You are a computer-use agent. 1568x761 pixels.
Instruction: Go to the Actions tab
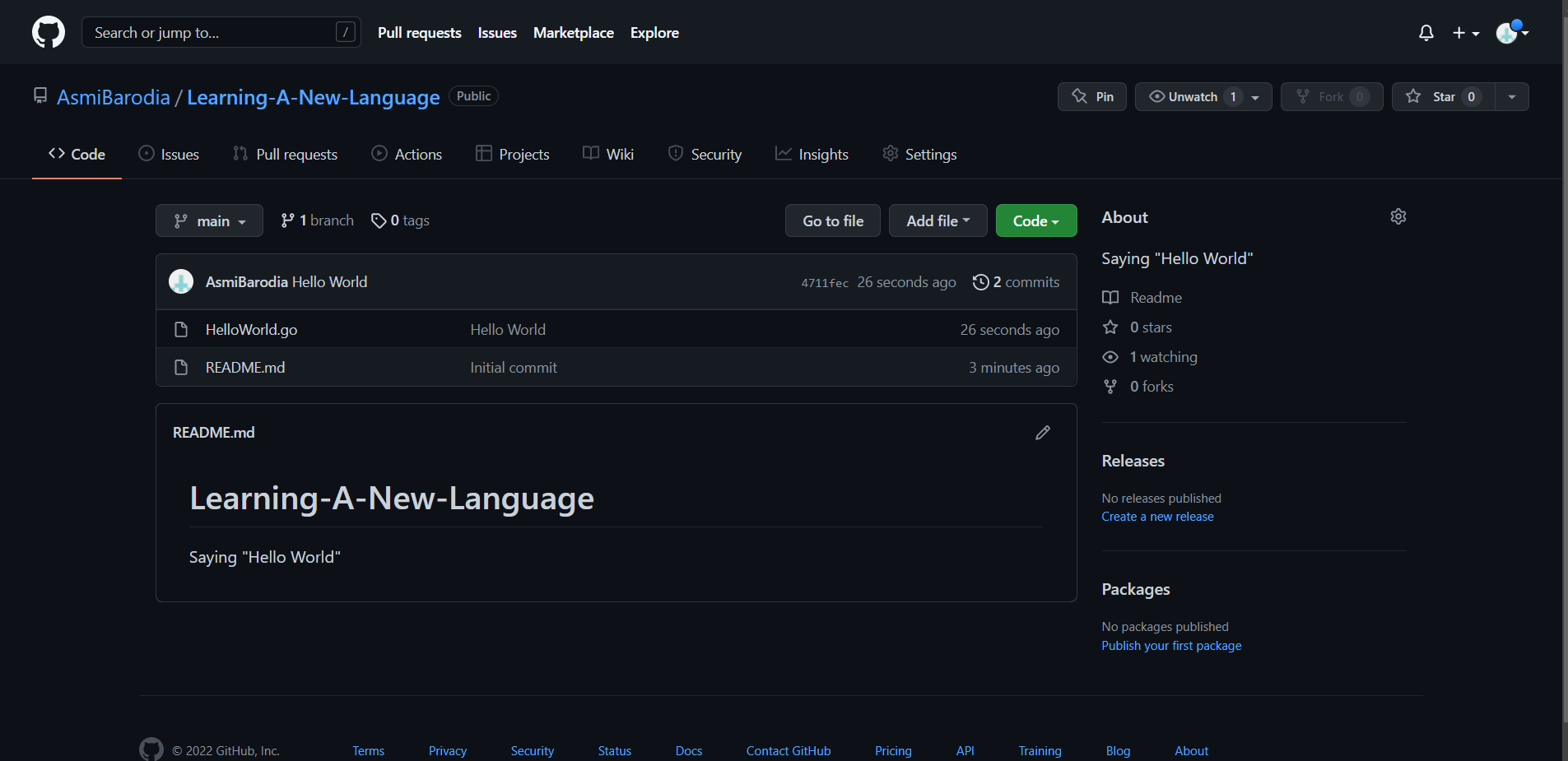pyautogui.click(x=407, y=155)
